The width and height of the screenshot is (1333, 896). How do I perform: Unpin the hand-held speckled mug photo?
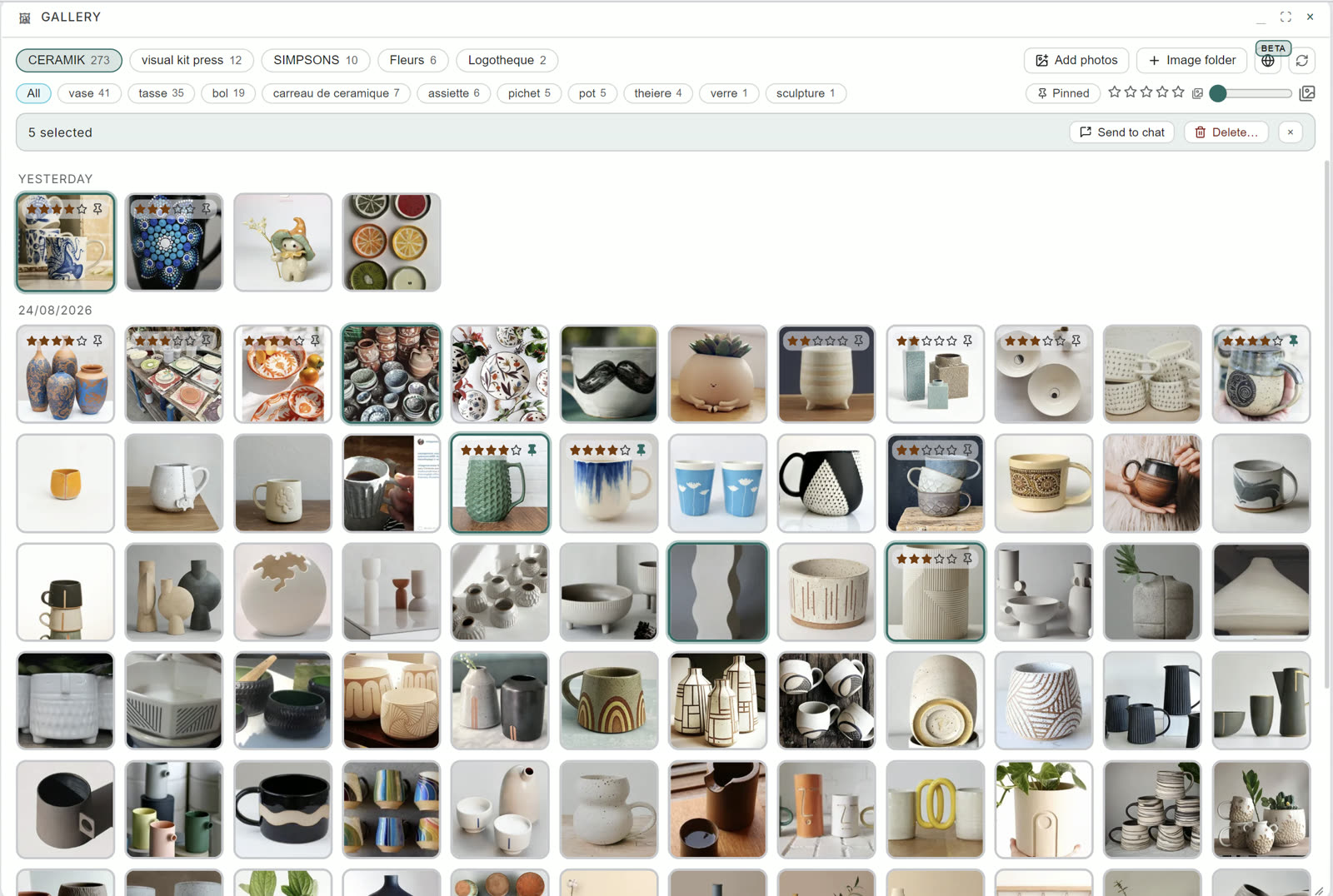[x=1293, y=341]
